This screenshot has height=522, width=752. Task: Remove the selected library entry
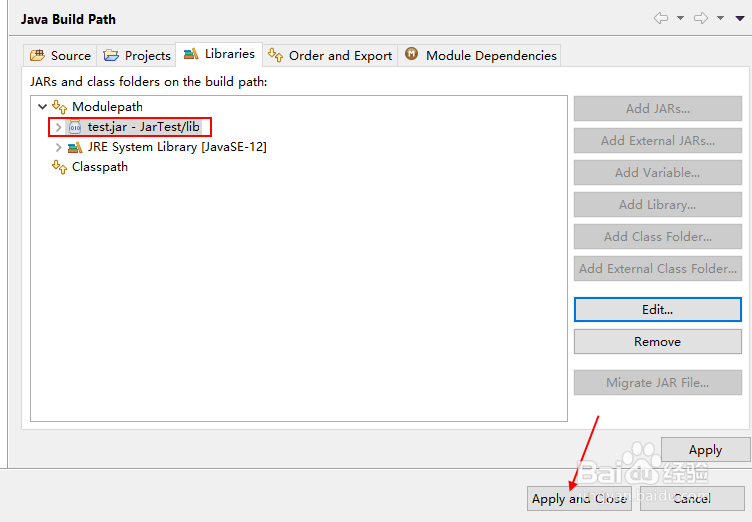coord(658,342)
